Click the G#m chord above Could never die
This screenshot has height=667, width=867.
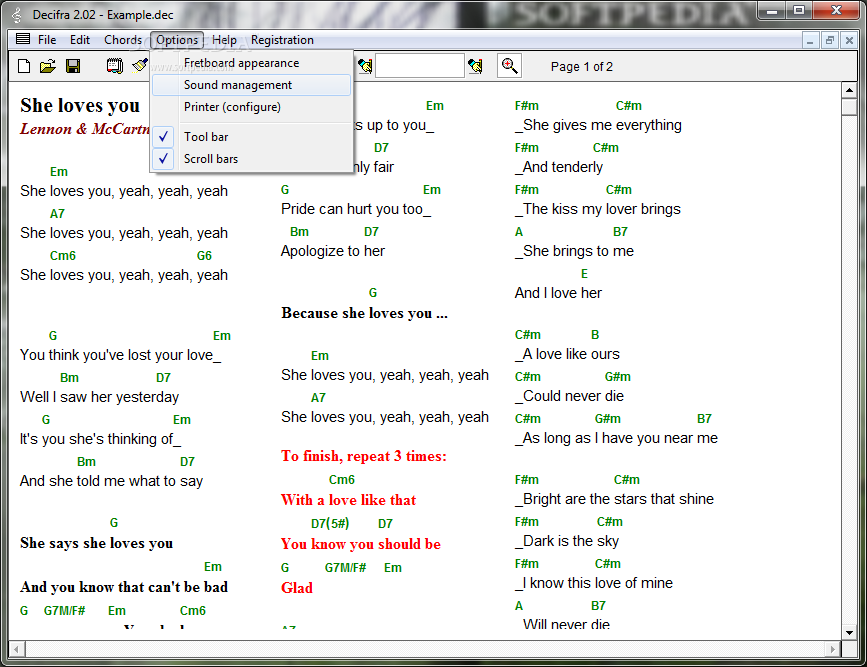pos(618,377)
